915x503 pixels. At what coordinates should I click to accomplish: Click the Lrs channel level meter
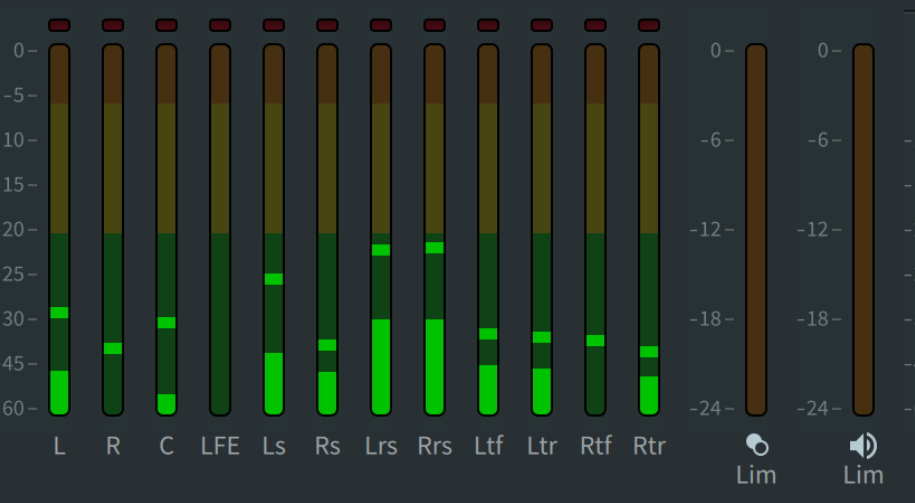coord(381,230)
